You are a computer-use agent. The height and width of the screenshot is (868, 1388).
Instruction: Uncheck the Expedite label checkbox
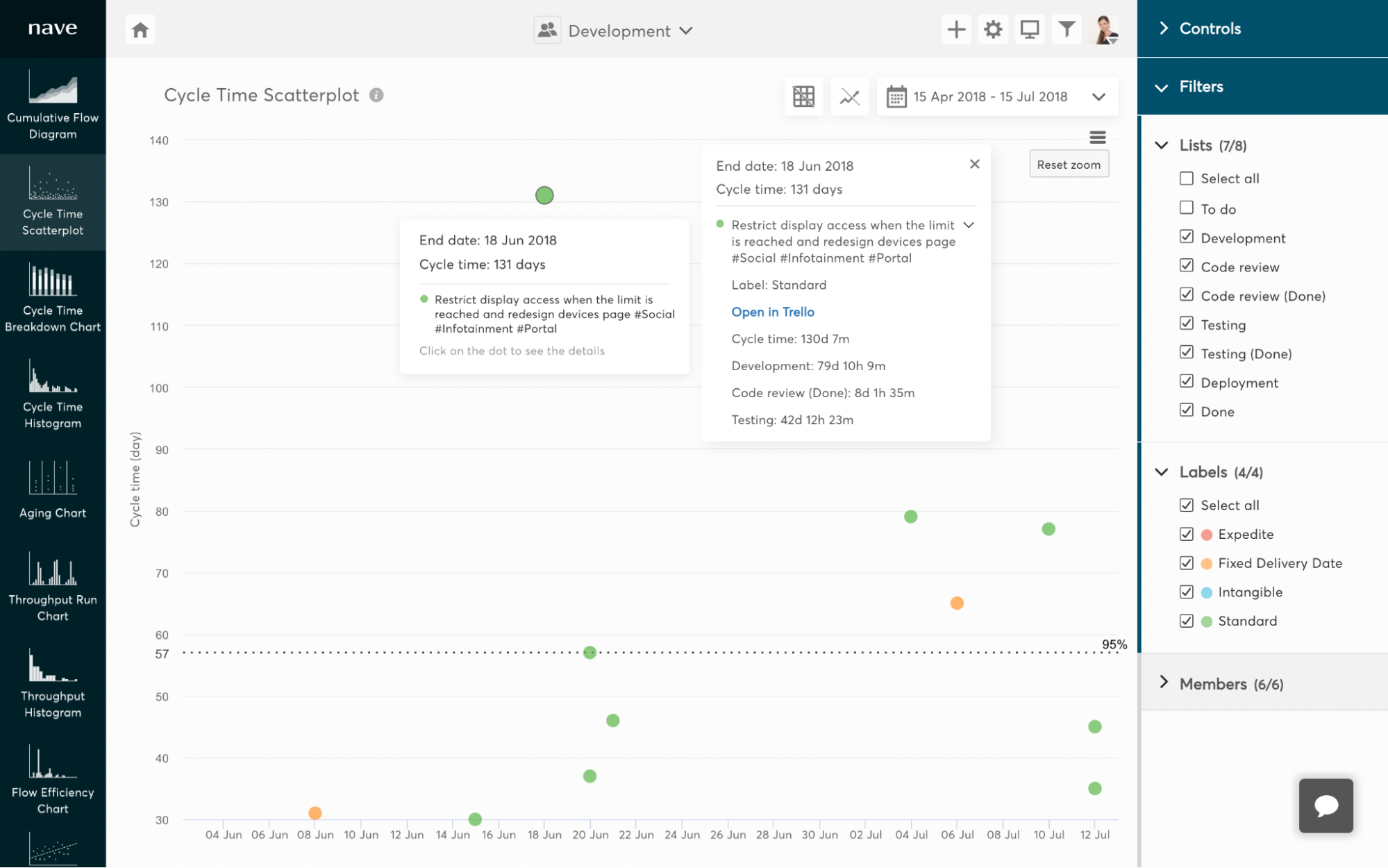click(1186, 534)
